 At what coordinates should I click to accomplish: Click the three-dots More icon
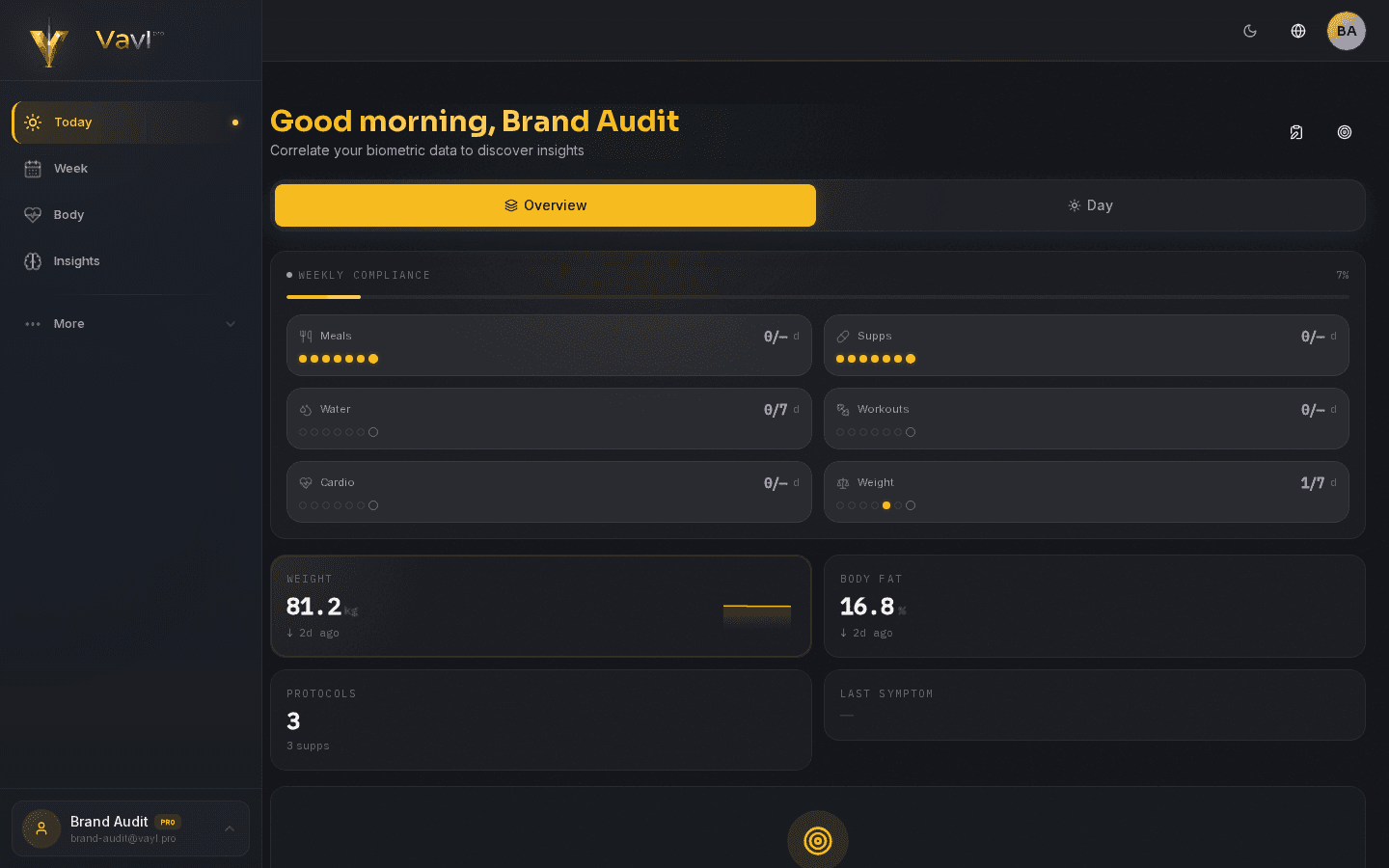33,324
